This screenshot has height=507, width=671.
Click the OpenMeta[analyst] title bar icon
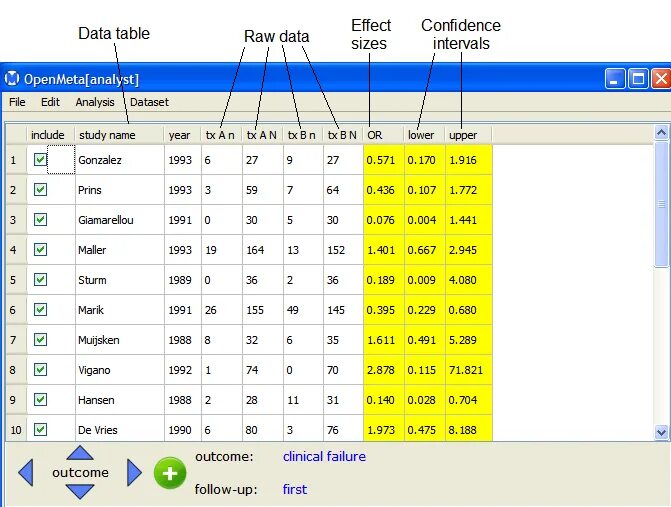(x=12, y=79)
